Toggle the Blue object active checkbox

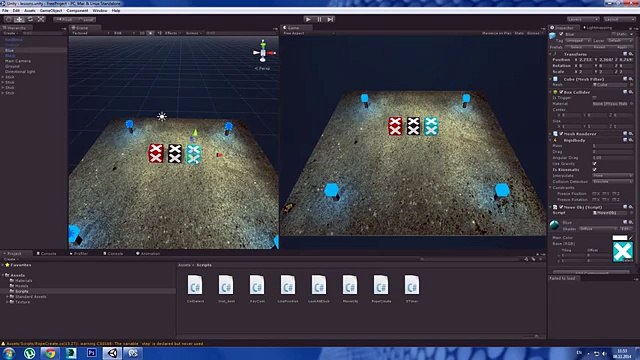coord(561,34)
